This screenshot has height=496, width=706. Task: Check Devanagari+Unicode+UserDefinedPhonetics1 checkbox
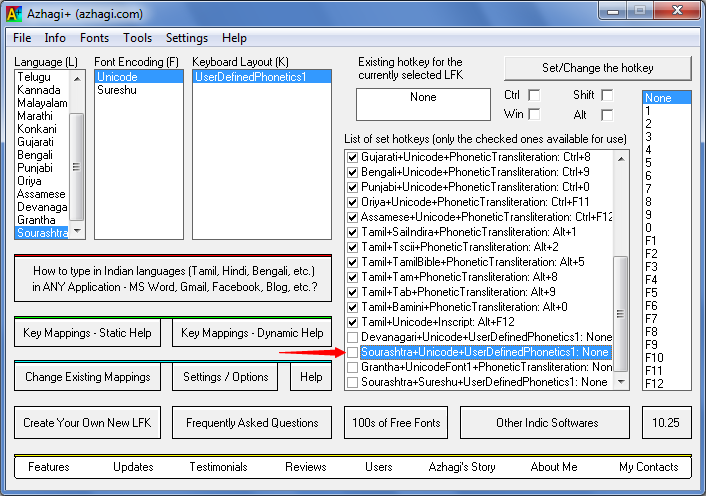(x=353, y=337)
